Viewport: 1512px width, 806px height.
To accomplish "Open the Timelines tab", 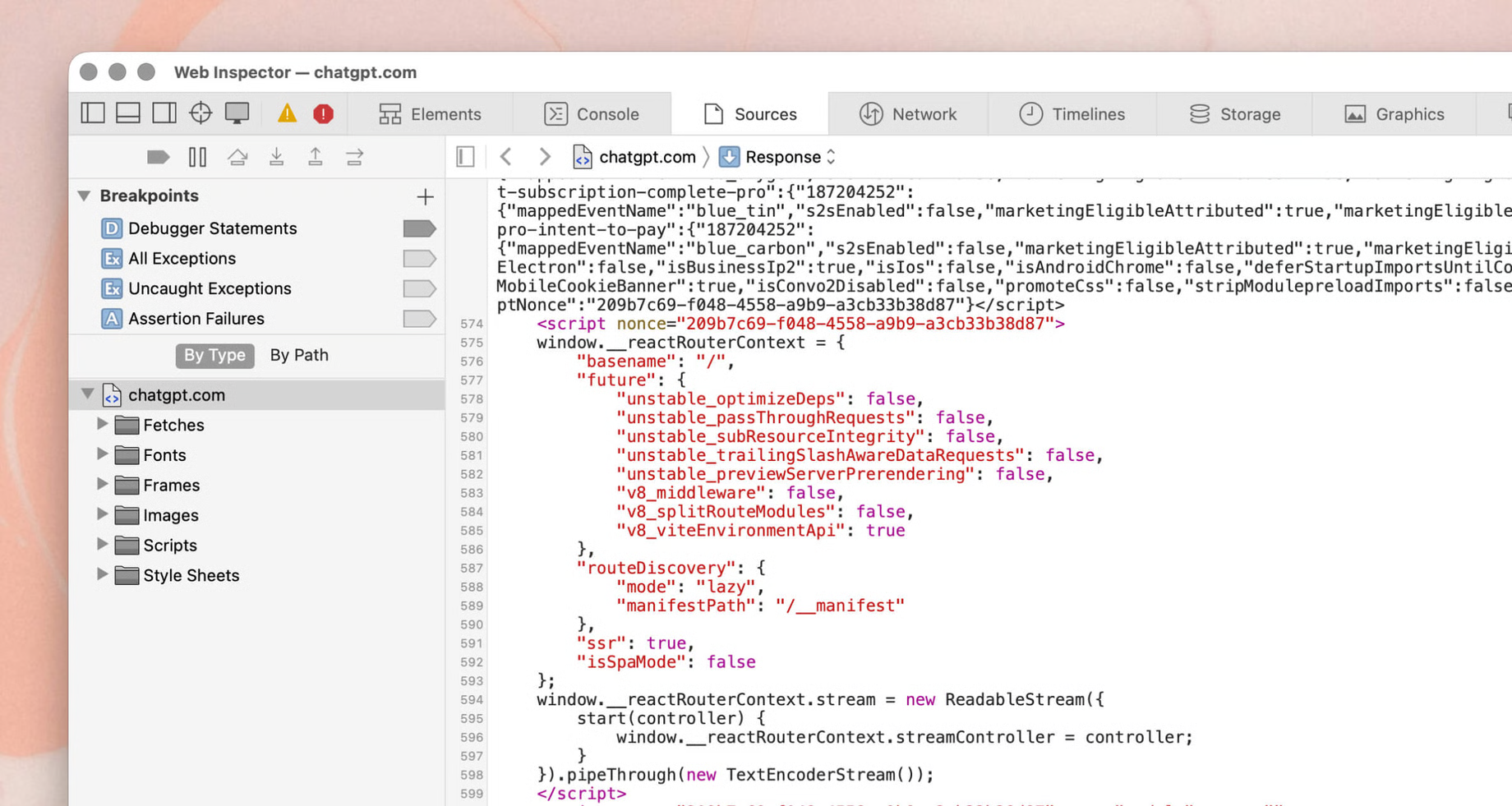I will [x=1072, y=114].
